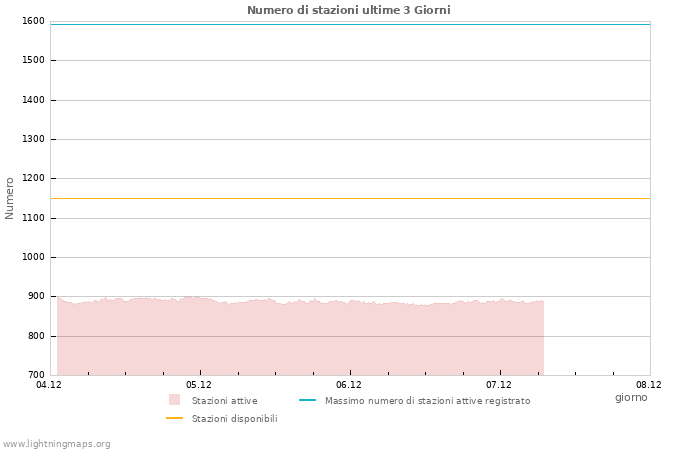Screen dimensions: 700x450
Task: Click the 1600 y-axis tick label
Action: [x=33, y=21]
